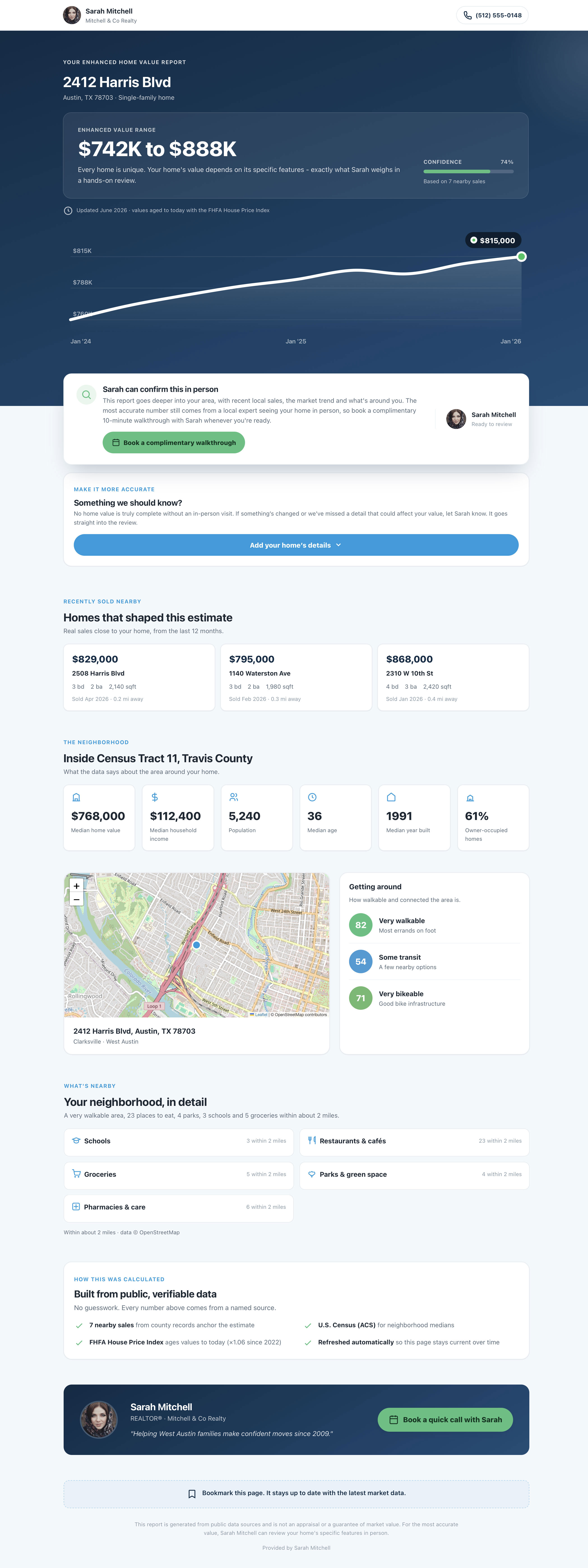Click the 'Built from public, verifiable data' heading
The width and height of the screenshot is (588, 1568).
146,1294
